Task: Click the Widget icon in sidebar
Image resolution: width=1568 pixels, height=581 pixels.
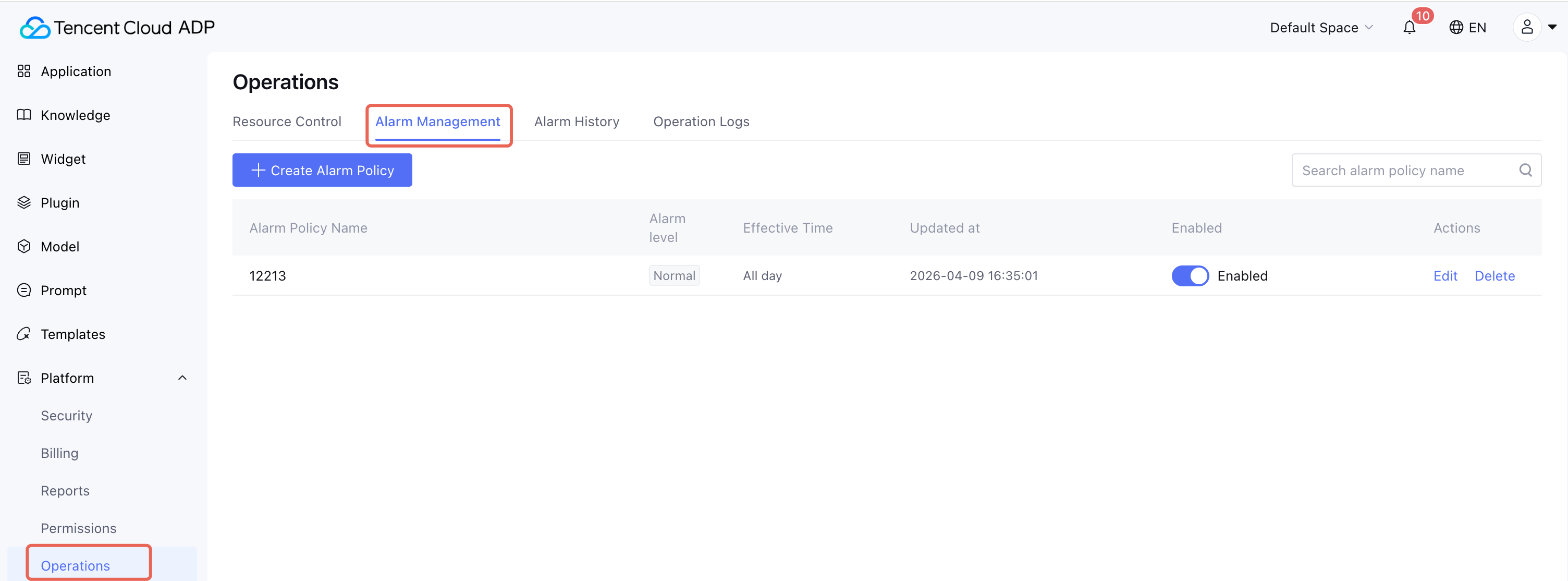Action: (x=24, y=159)
